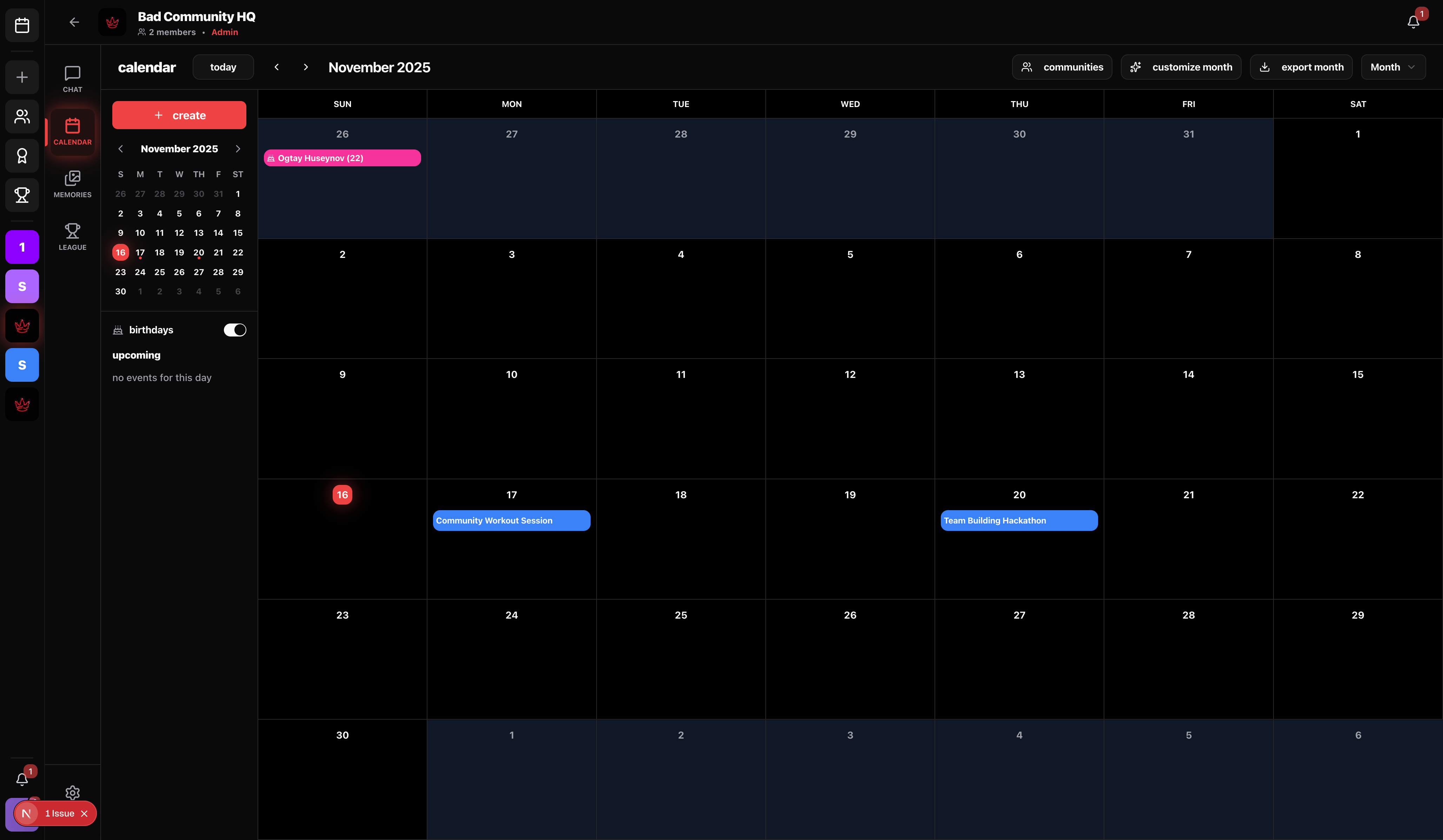The width and height of the screenshot is (1443, 840).
Task: Open settings with the gear icon
Action: coord(72,793)
